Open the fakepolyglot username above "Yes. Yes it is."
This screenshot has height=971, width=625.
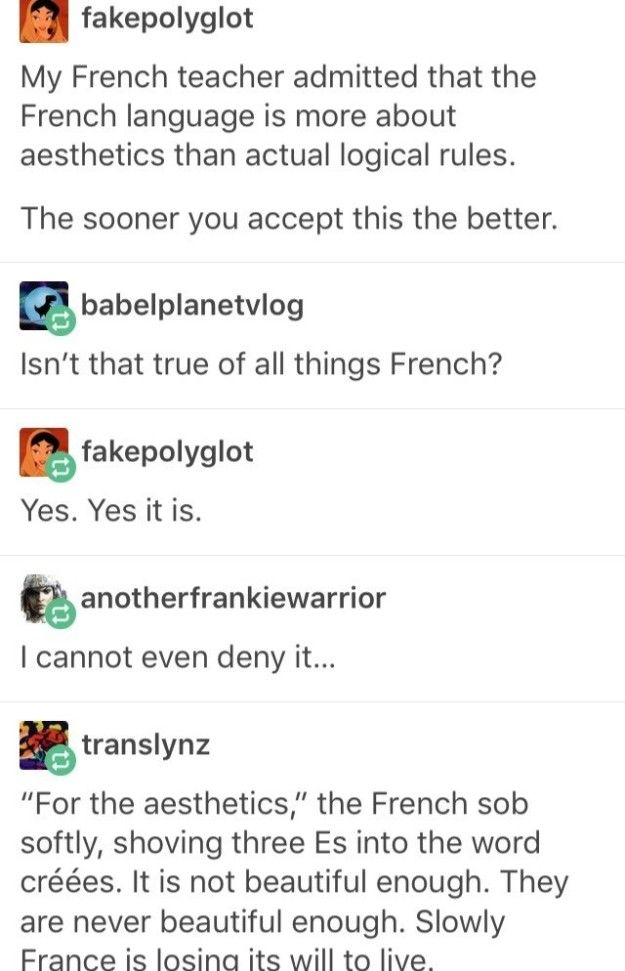click(167, 452)
